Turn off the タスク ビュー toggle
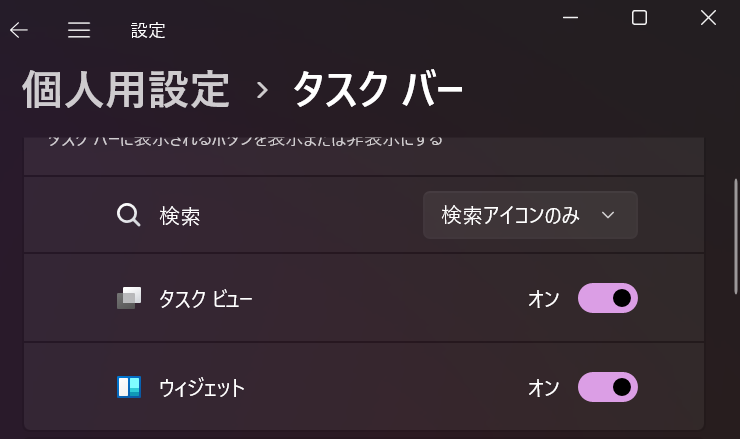 pyautogui.click(x=608, y=298)
